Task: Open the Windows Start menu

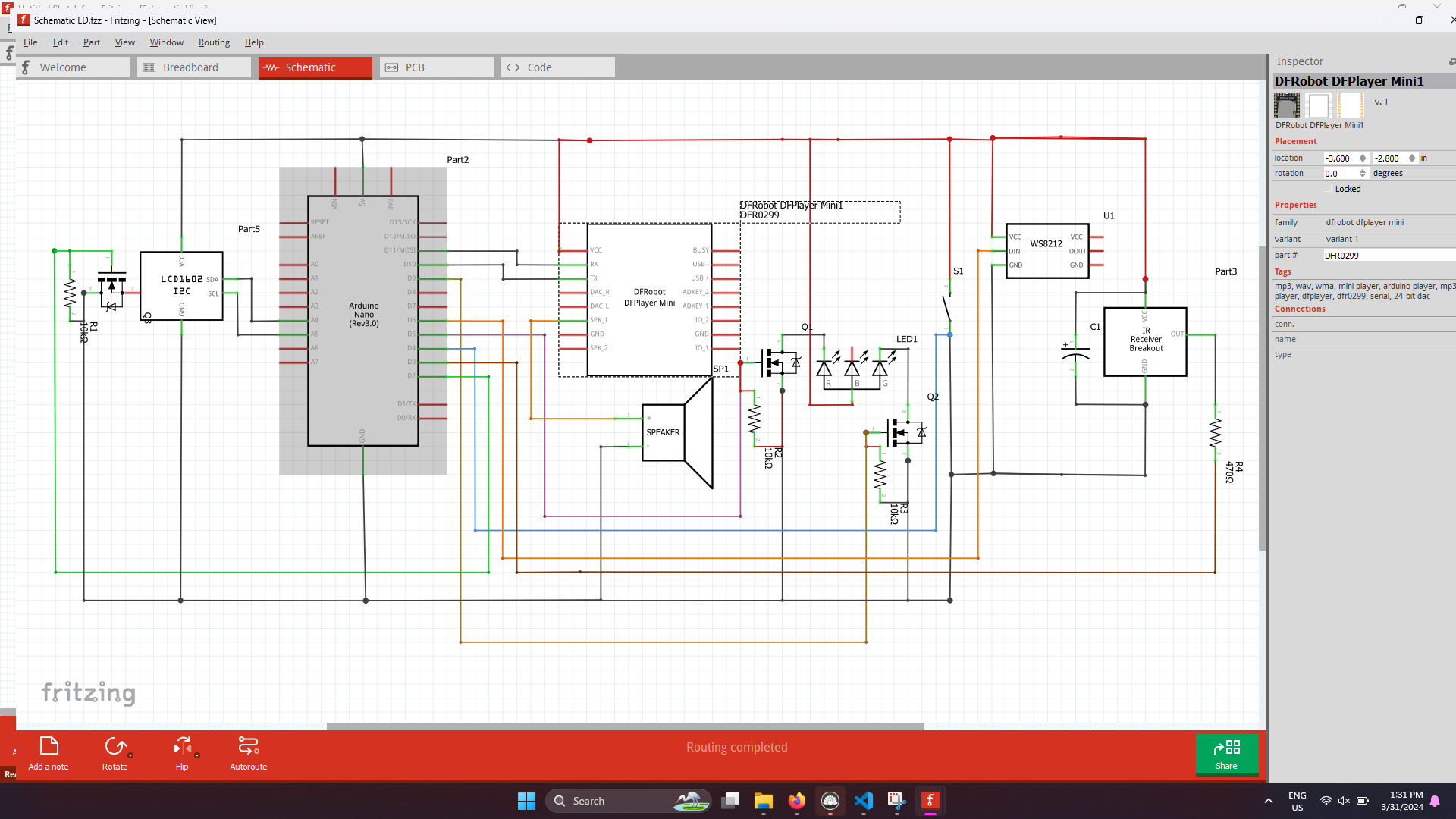Action: pyautogui.click(x=526, y=801)
